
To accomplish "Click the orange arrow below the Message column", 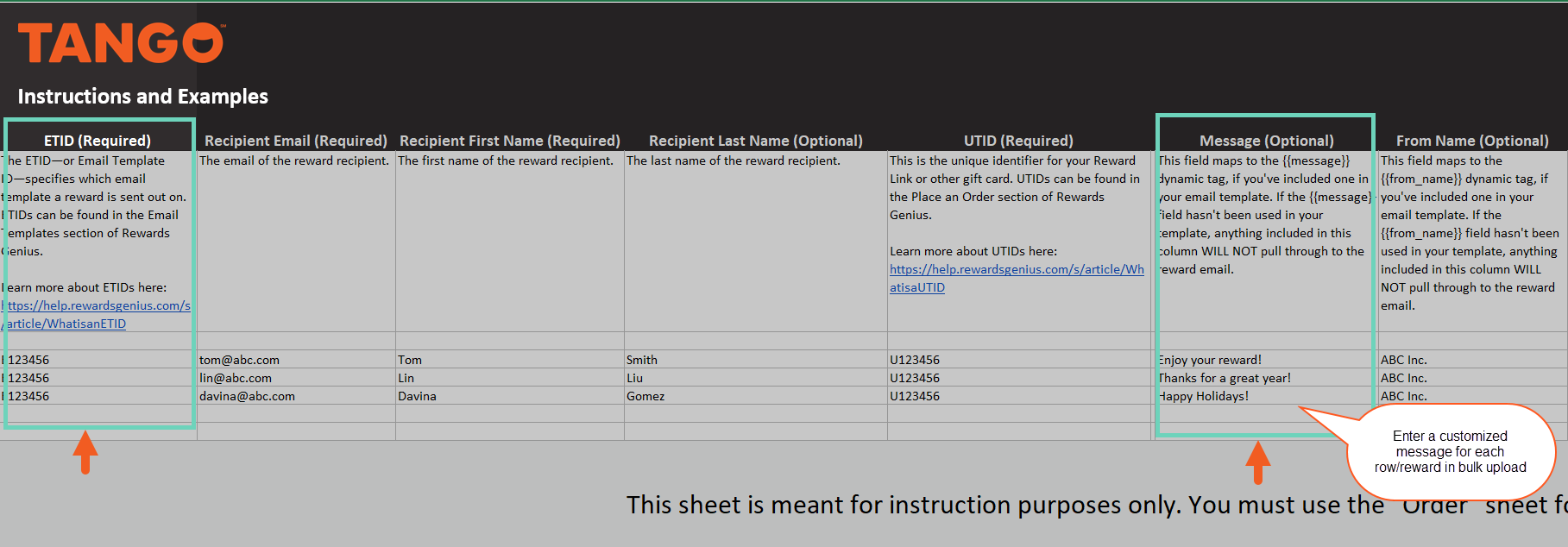I will pyautogui.click(x=1257, y=462).
